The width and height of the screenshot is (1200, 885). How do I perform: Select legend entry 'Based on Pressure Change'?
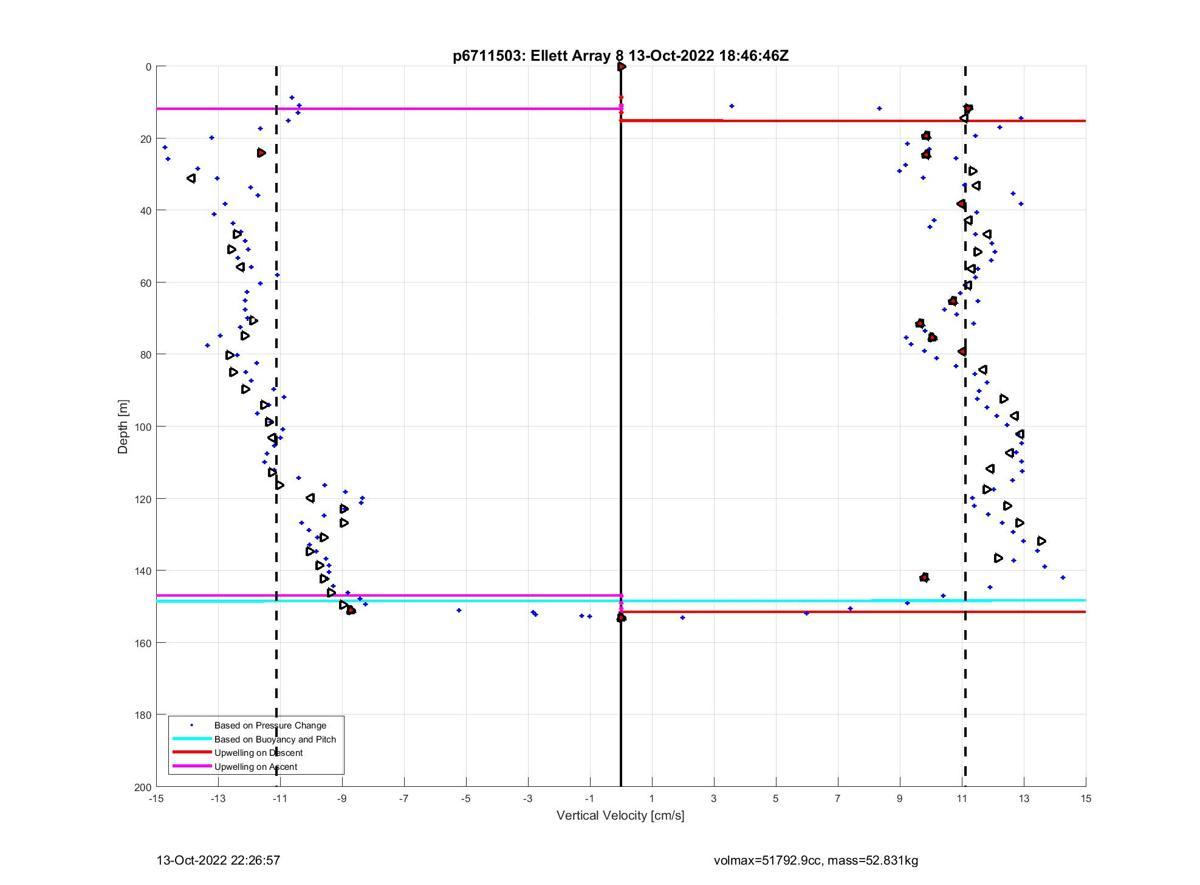[270, 725]
